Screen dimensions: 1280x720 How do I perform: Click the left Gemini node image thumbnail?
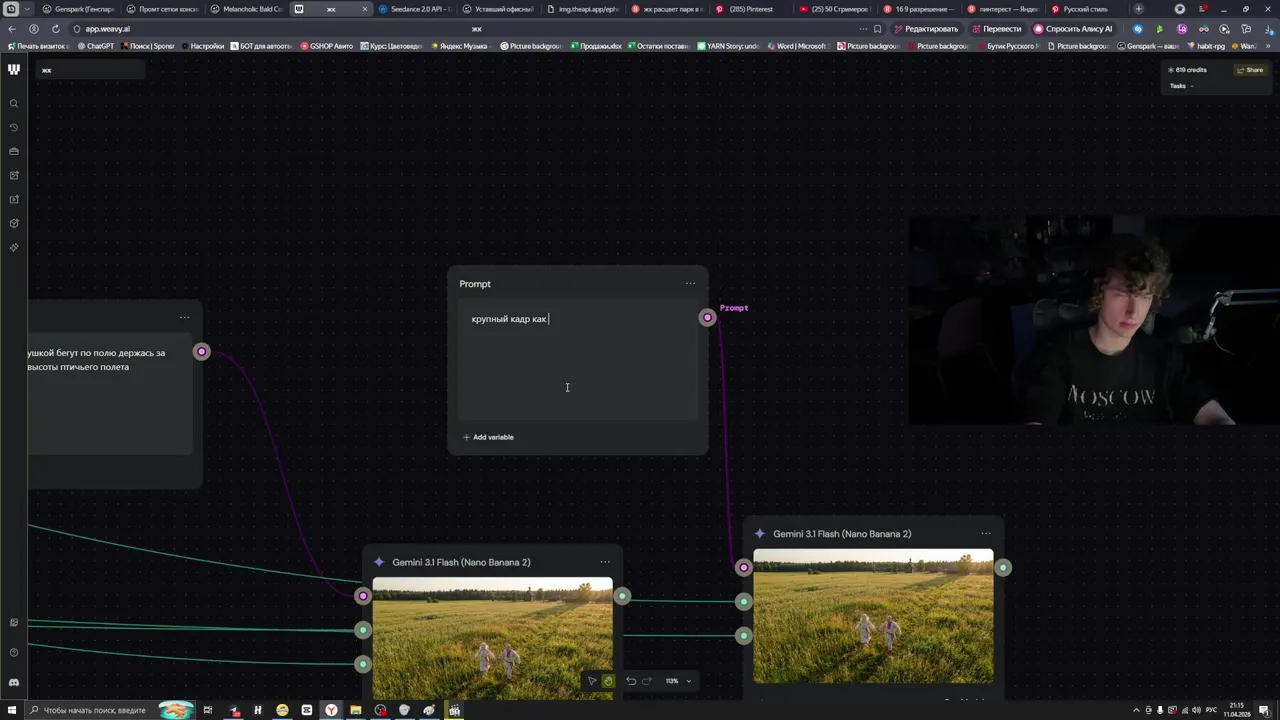point(492,638)
